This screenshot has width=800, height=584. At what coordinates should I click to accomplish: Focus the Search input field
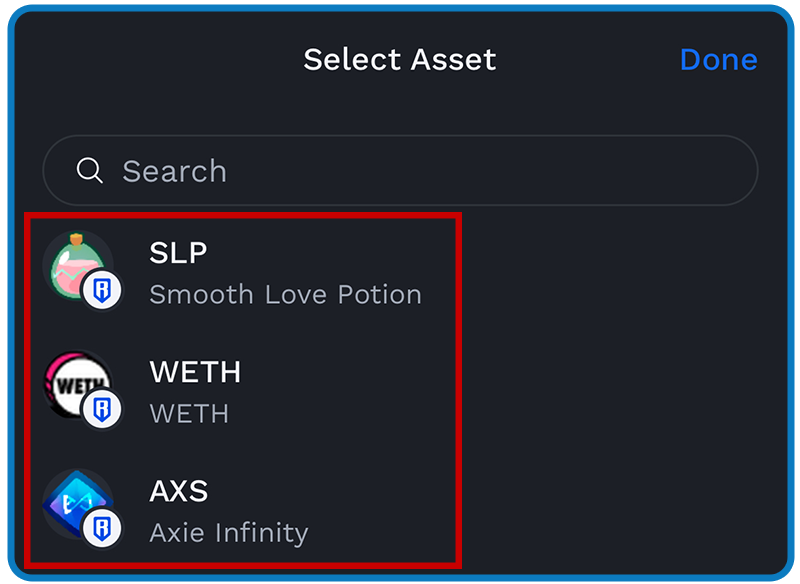[x=400, y=170]
